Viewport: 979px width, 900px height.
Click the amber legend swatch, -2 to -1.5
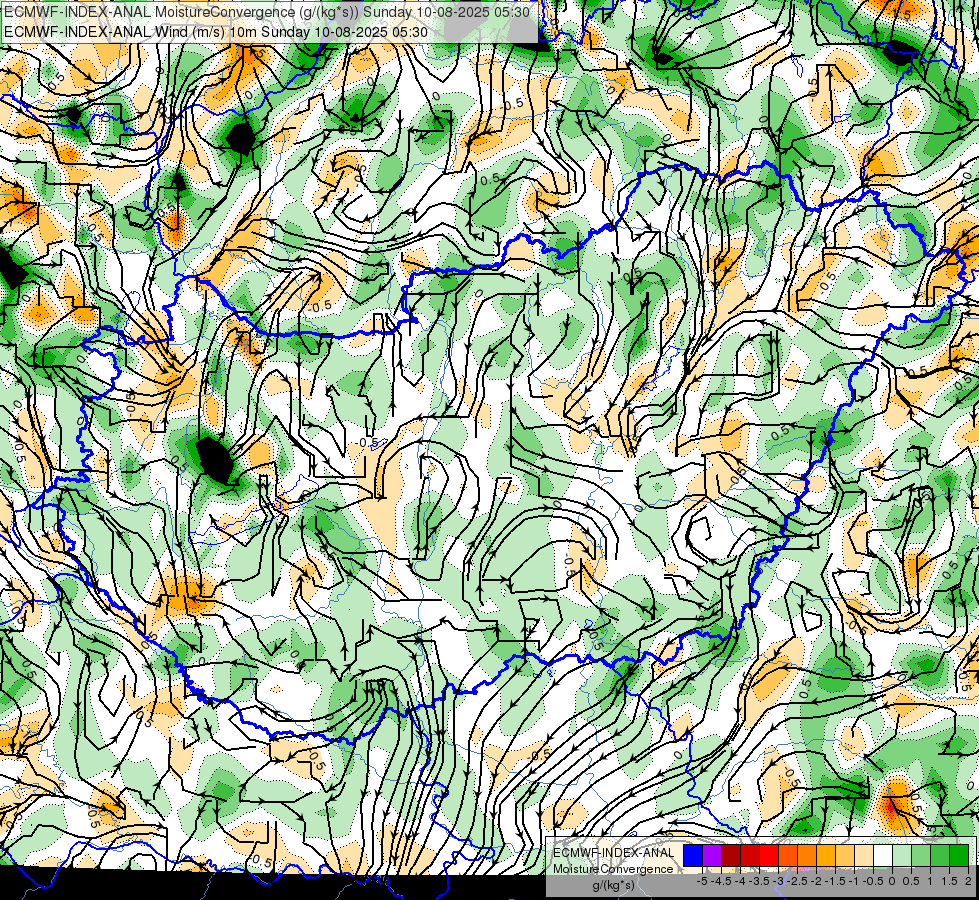(x=826, y=856)
